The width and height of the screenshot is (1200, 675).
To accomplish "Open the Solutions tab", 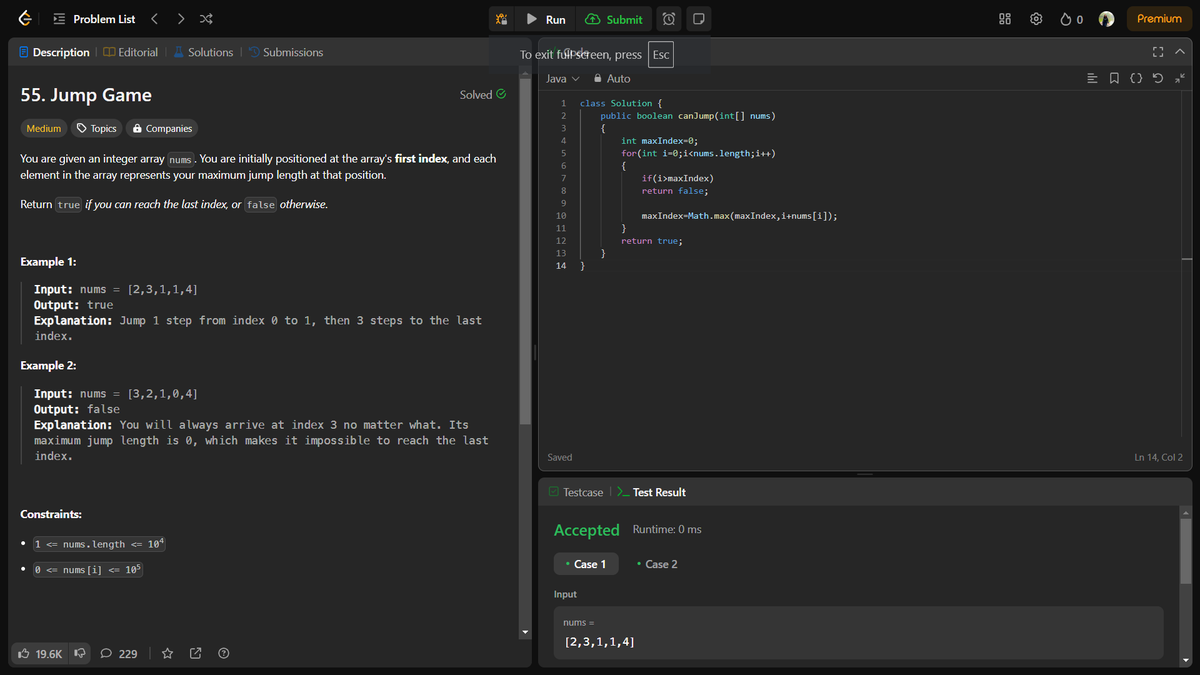I will (x=203, y=52).
